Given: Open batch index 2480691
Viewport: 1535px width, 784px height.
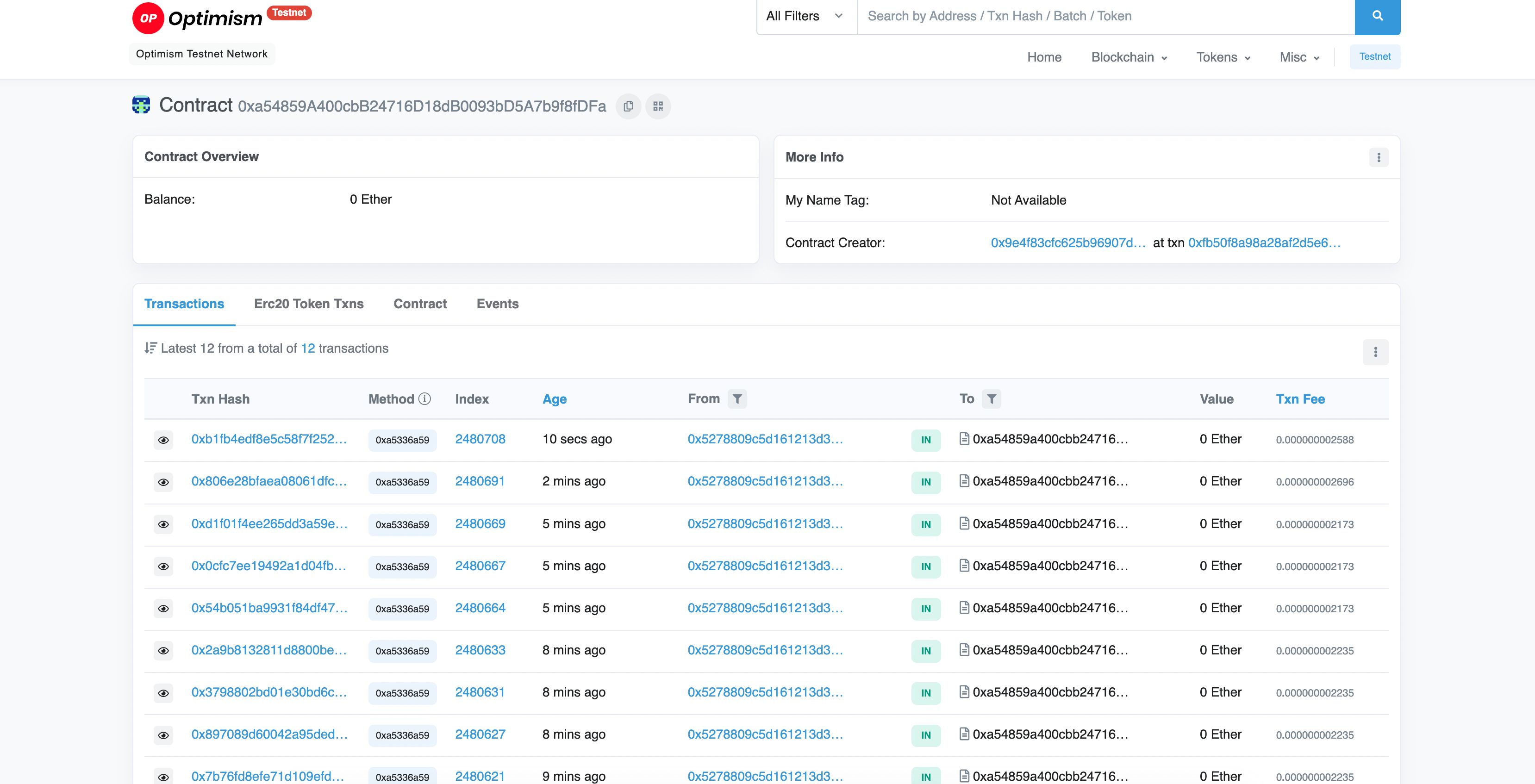Looking at the screenshot, I should pyautogui.click(x=480, y=481).
